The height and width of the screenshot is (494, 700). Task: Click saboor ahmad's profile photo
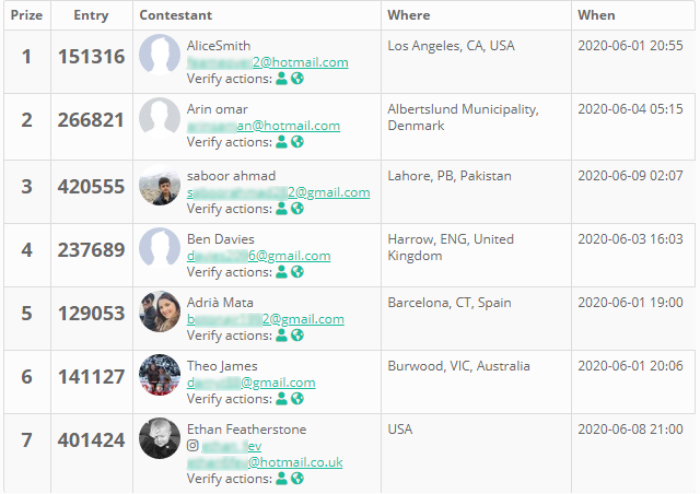[x=160, y=186]
